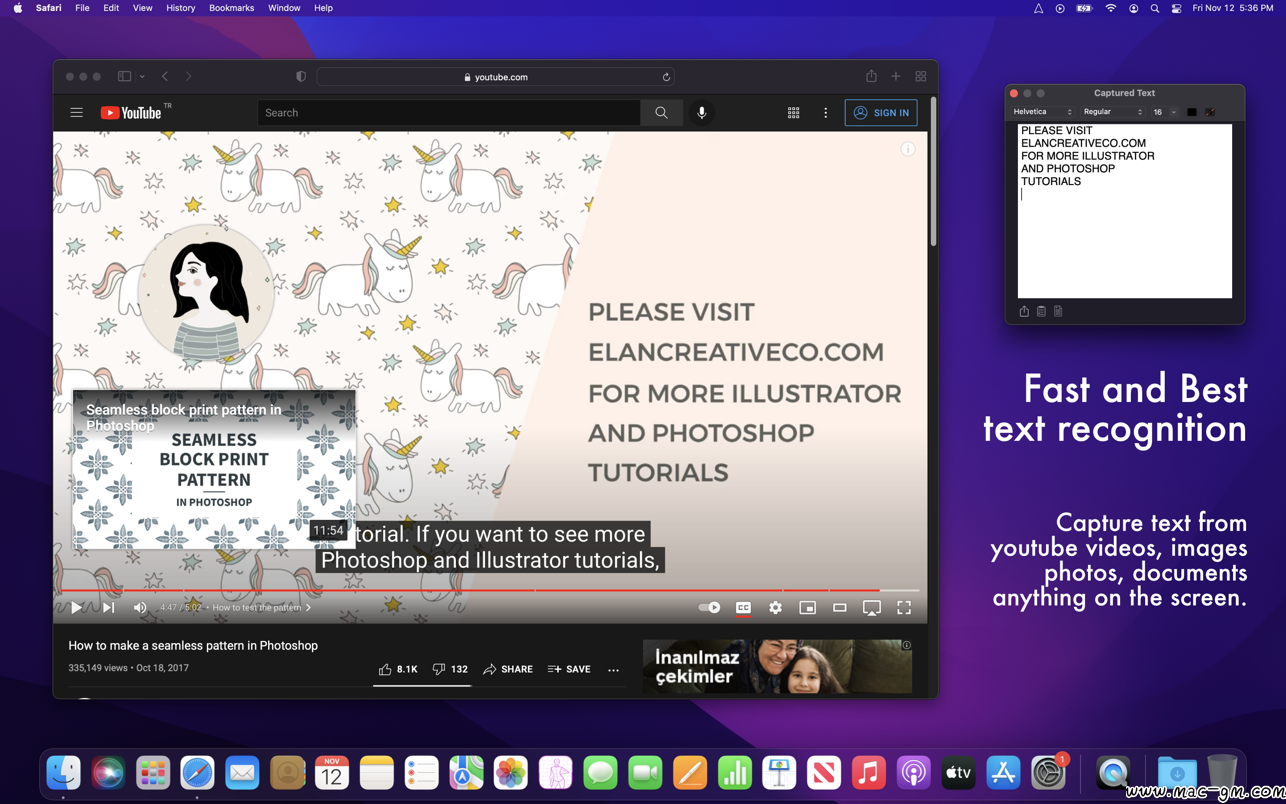
Task: Open Safari privacy report shield
Action: 301,77
